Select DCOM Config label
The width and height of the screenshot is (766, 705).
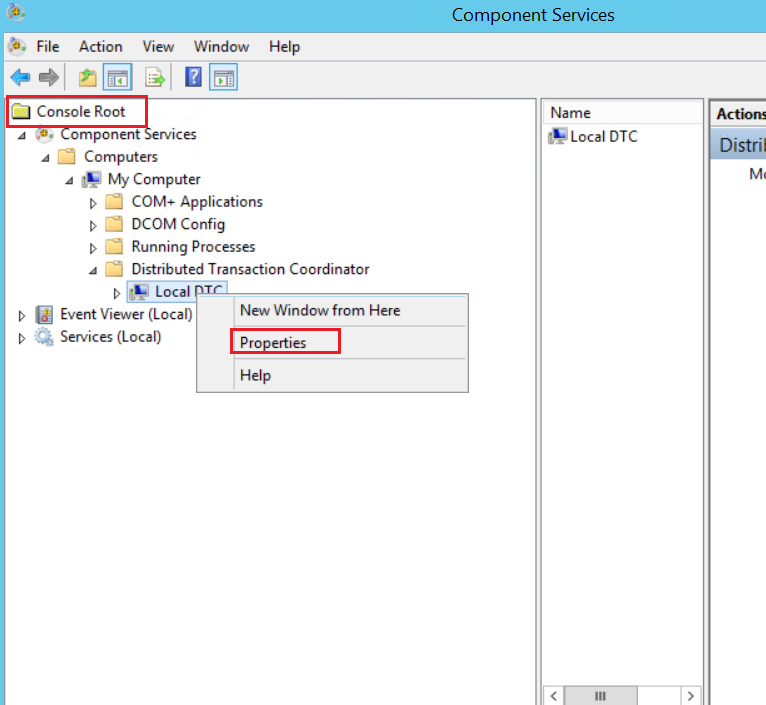coord(178,224)
